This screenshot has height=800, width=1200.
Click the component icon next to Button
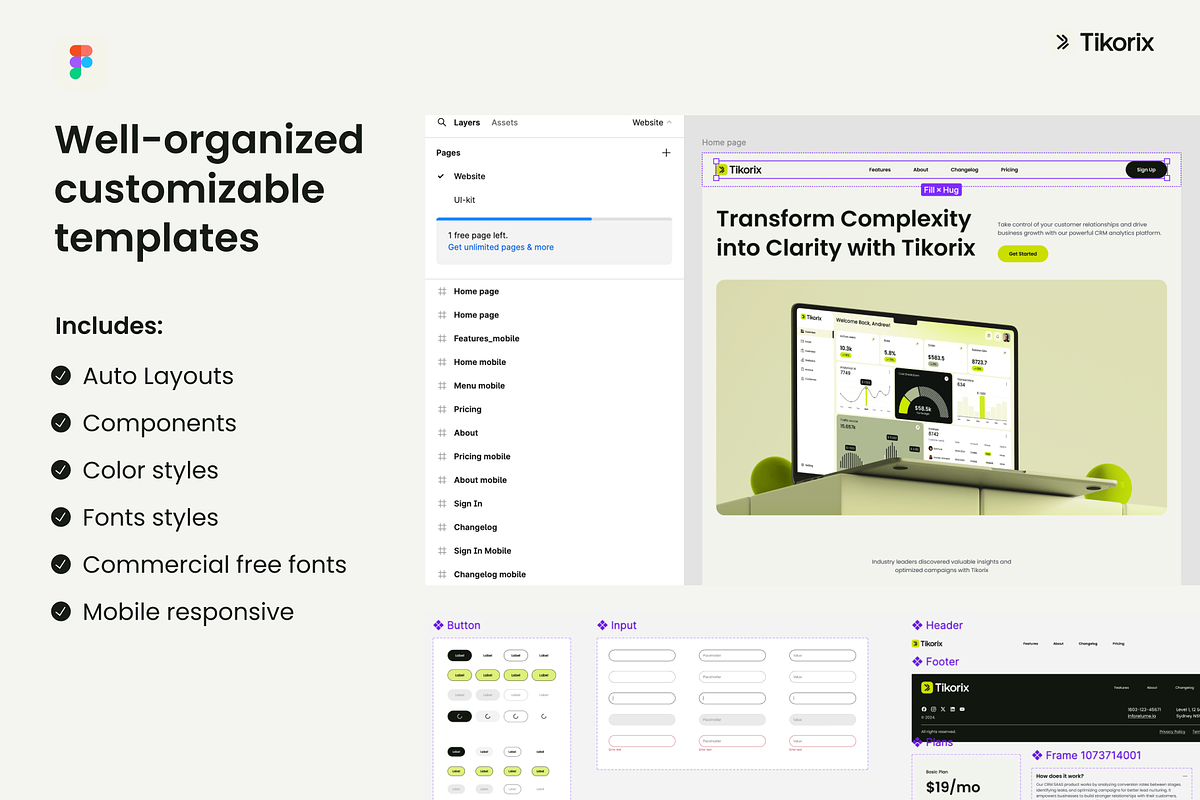[x=438, y=625]
